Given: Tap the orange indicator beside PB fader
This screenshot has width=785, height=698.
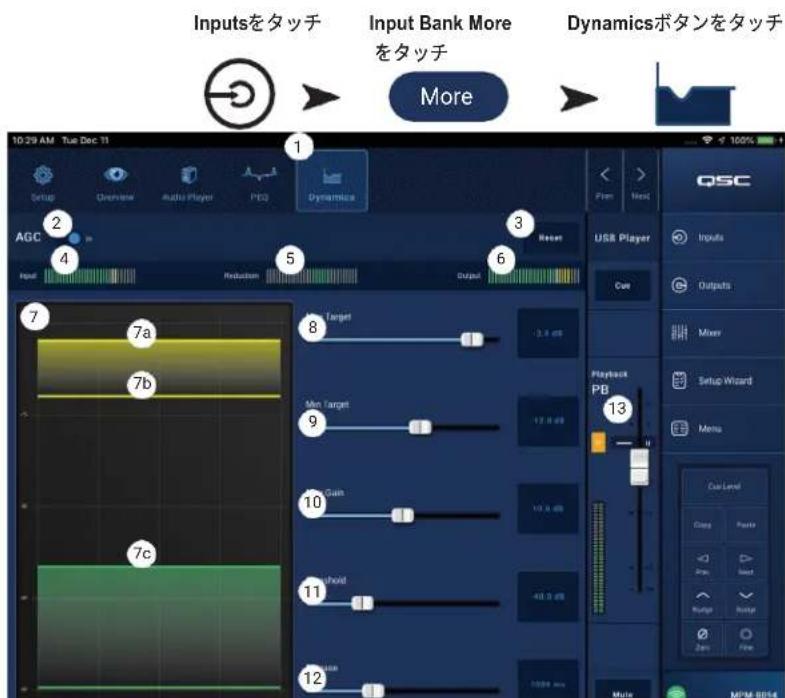Looking at the screenshot, I should click(x=598, y=443).
